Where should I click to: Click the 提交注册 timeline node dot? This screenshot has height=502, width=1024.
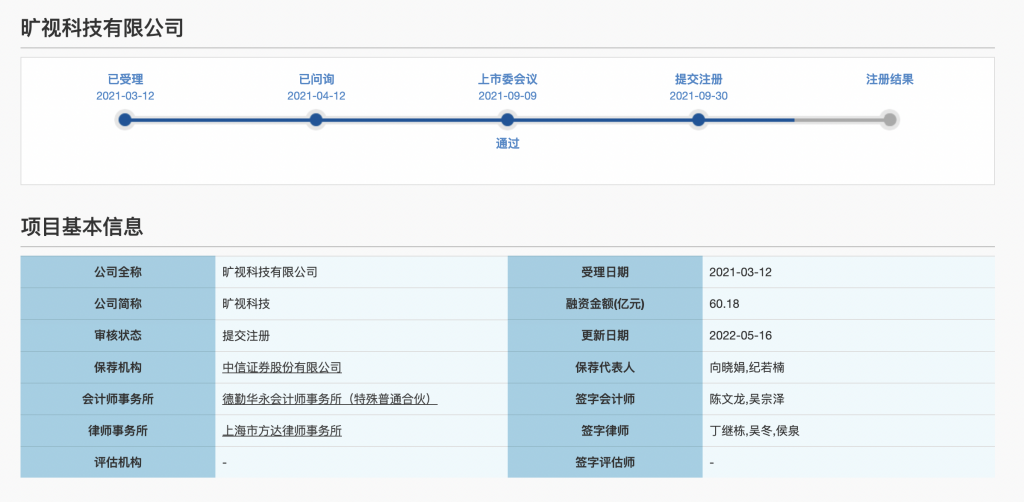(698, 120)
